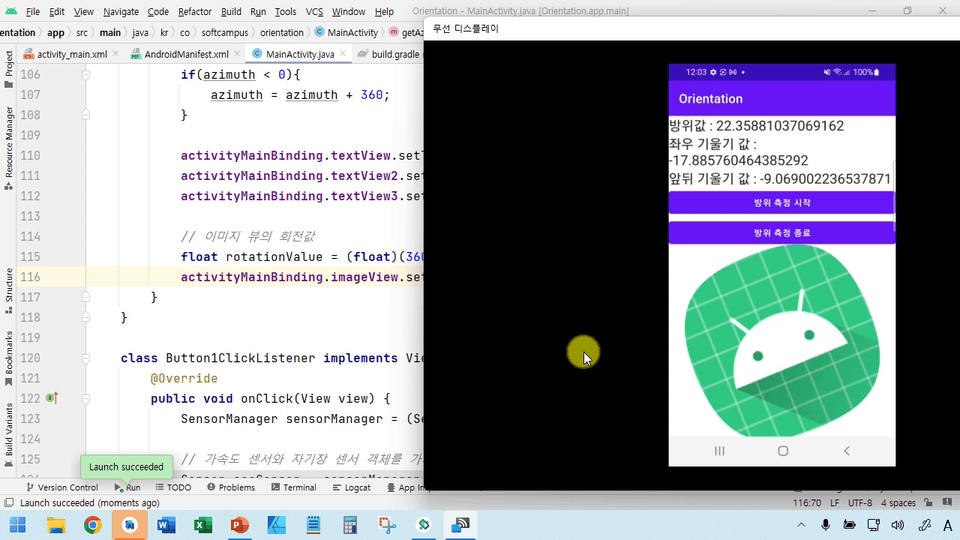The width and height of the screenshot is (960, 540).
Task: Open the Logcat tool window
Action: pos(351,487)
